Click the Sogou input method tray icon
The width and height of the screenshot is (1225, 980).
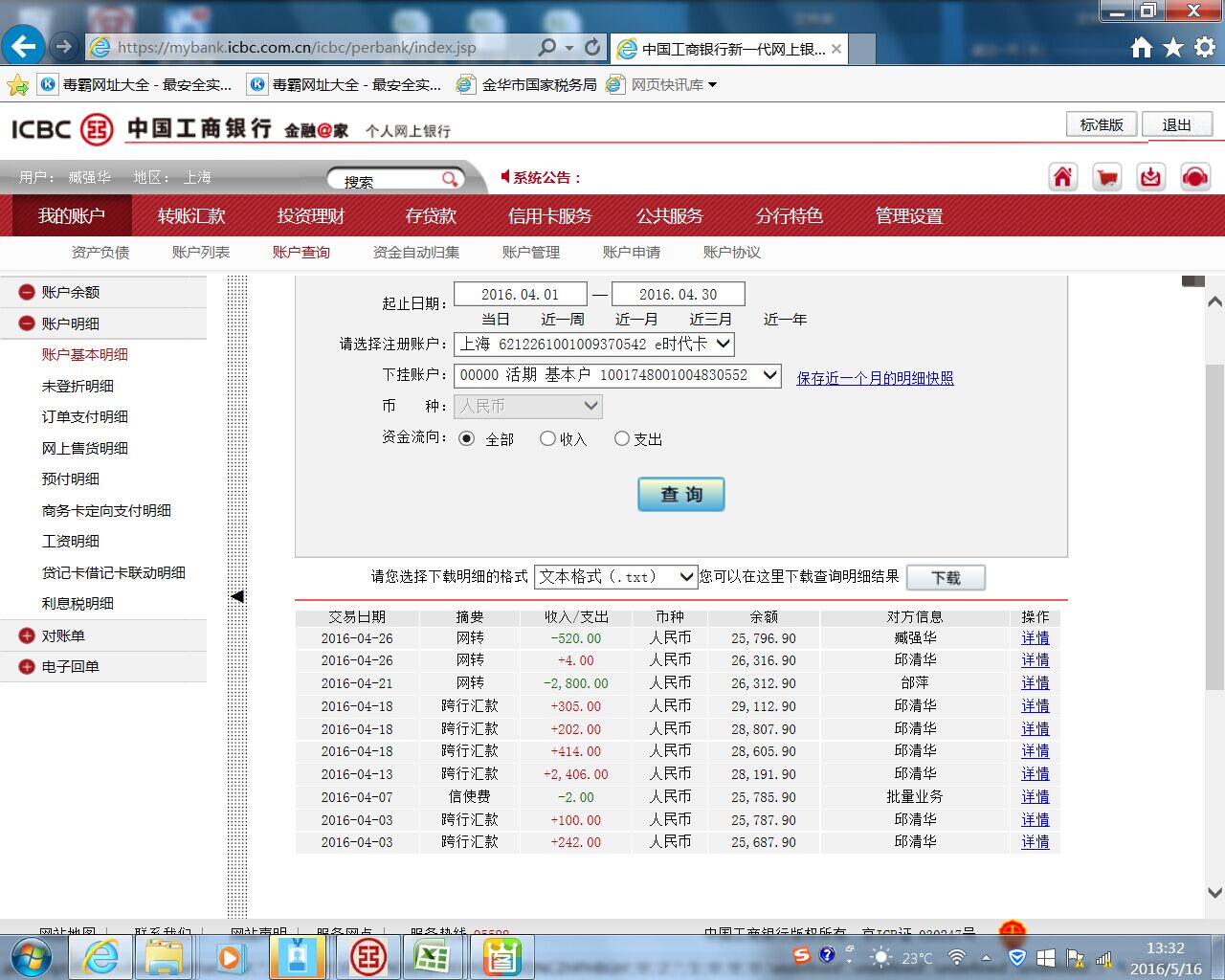point(802,955)
